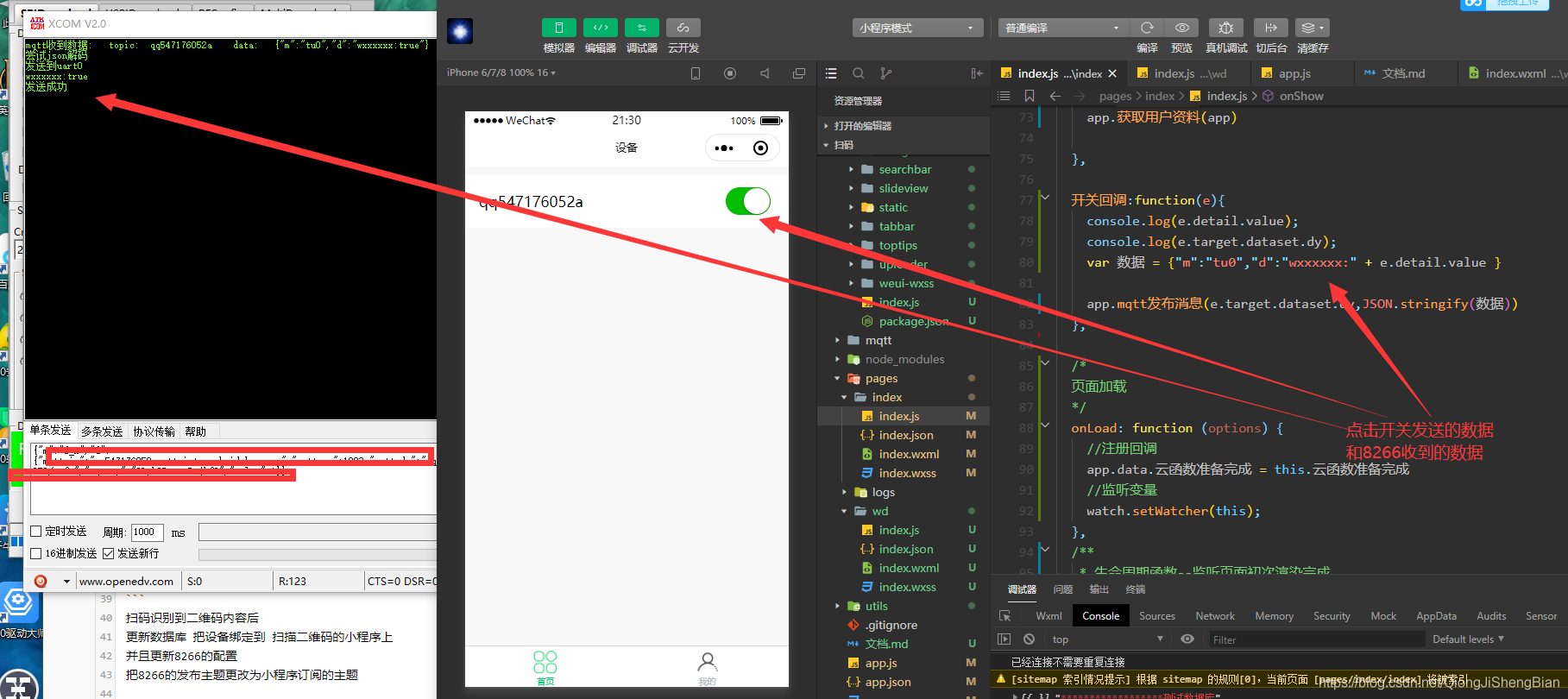The width and height of the screenshot is (1568, 699).
Task: Enable 定时发送 checkbox in XCOM
Action: click(36, 532)
